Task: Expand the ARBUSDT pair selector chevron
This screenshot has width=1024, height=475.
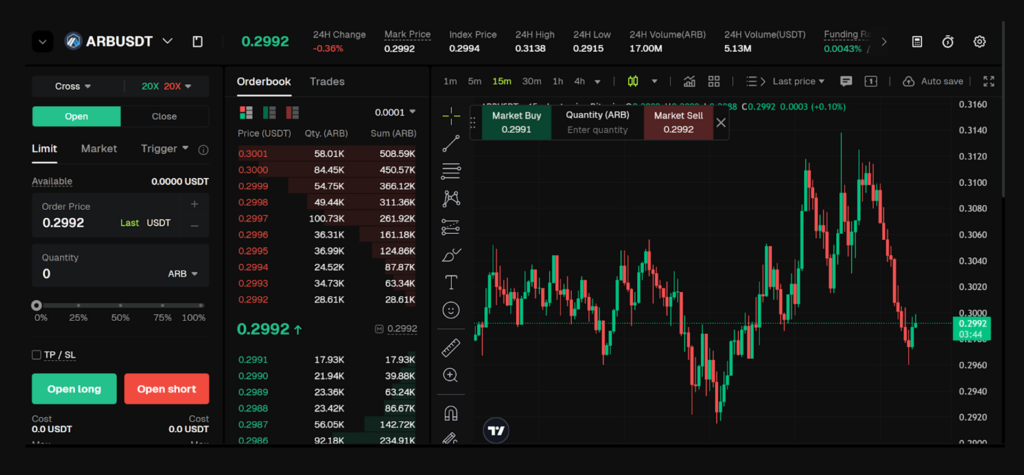Action: tap(168, 41)
